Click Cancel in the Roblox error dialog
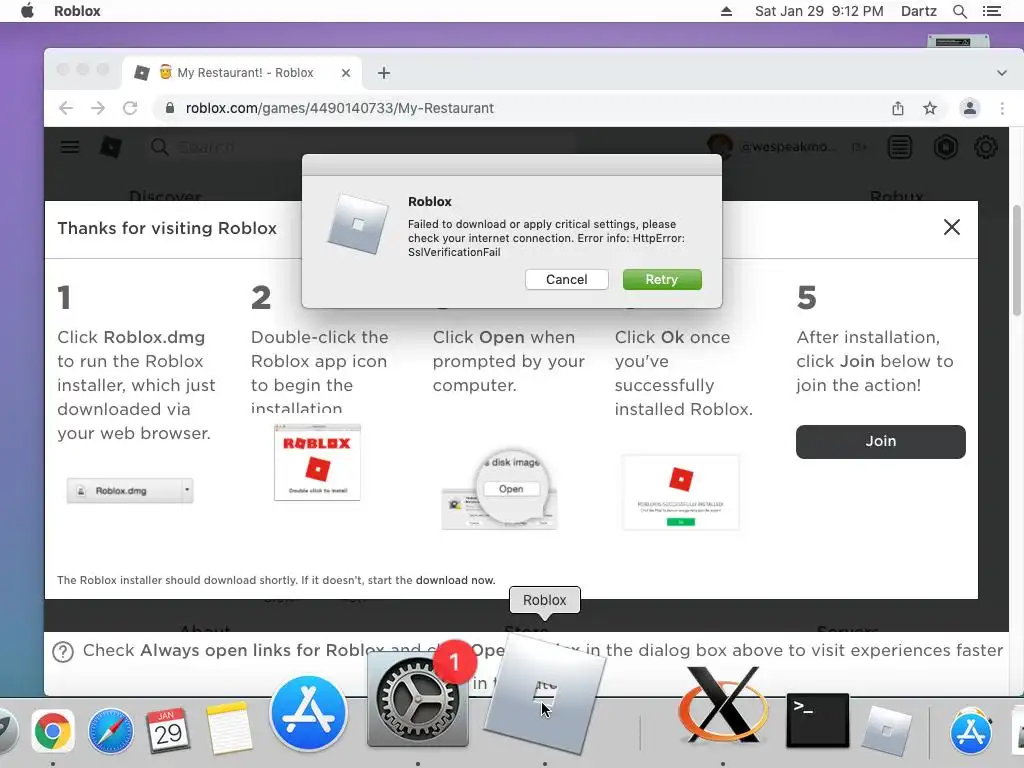Screen dimensions: 1024x768 [566, 280]
